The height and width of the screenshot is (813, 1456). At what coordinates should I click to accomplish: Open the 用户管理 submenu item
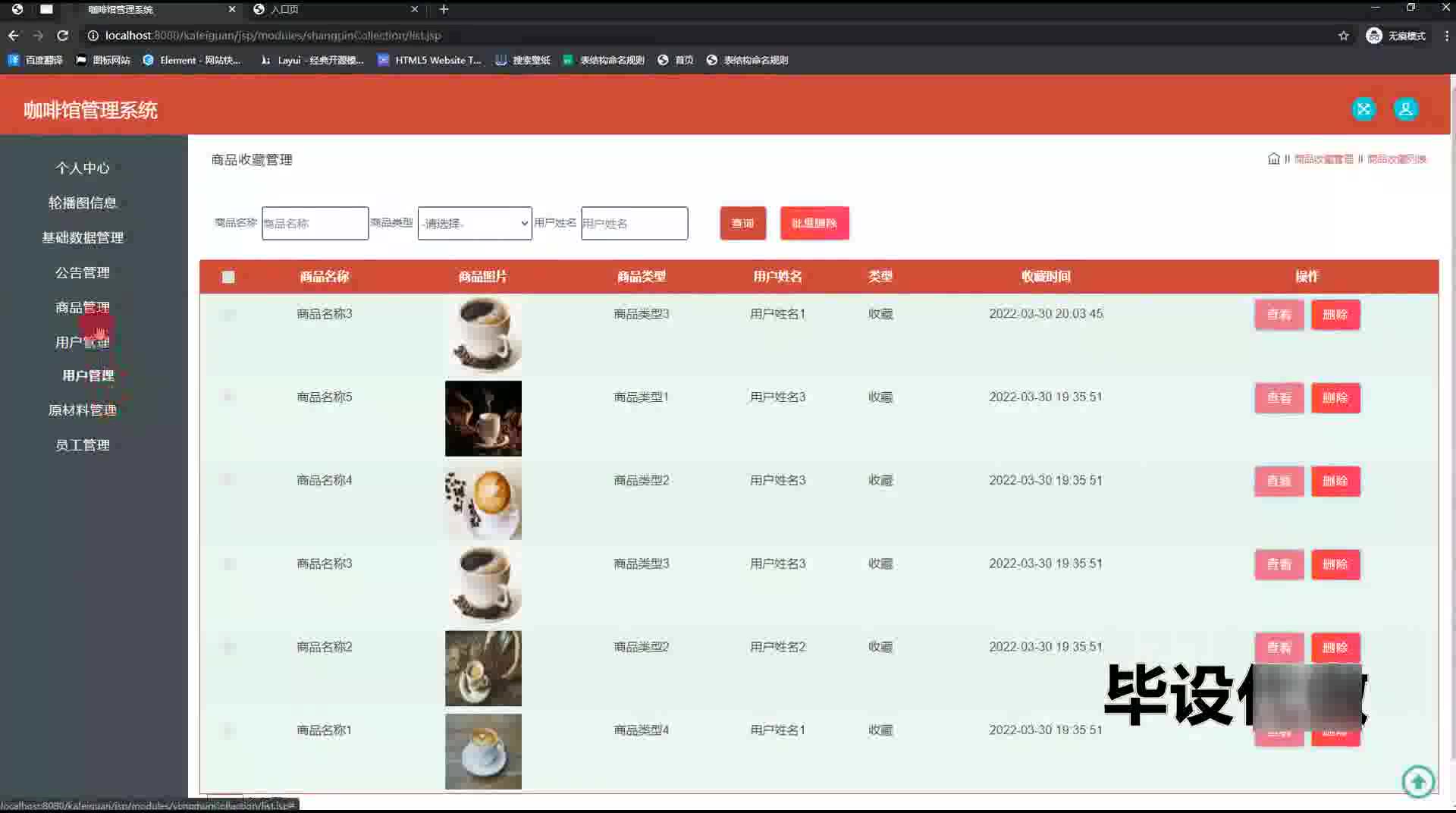(88, 375)
